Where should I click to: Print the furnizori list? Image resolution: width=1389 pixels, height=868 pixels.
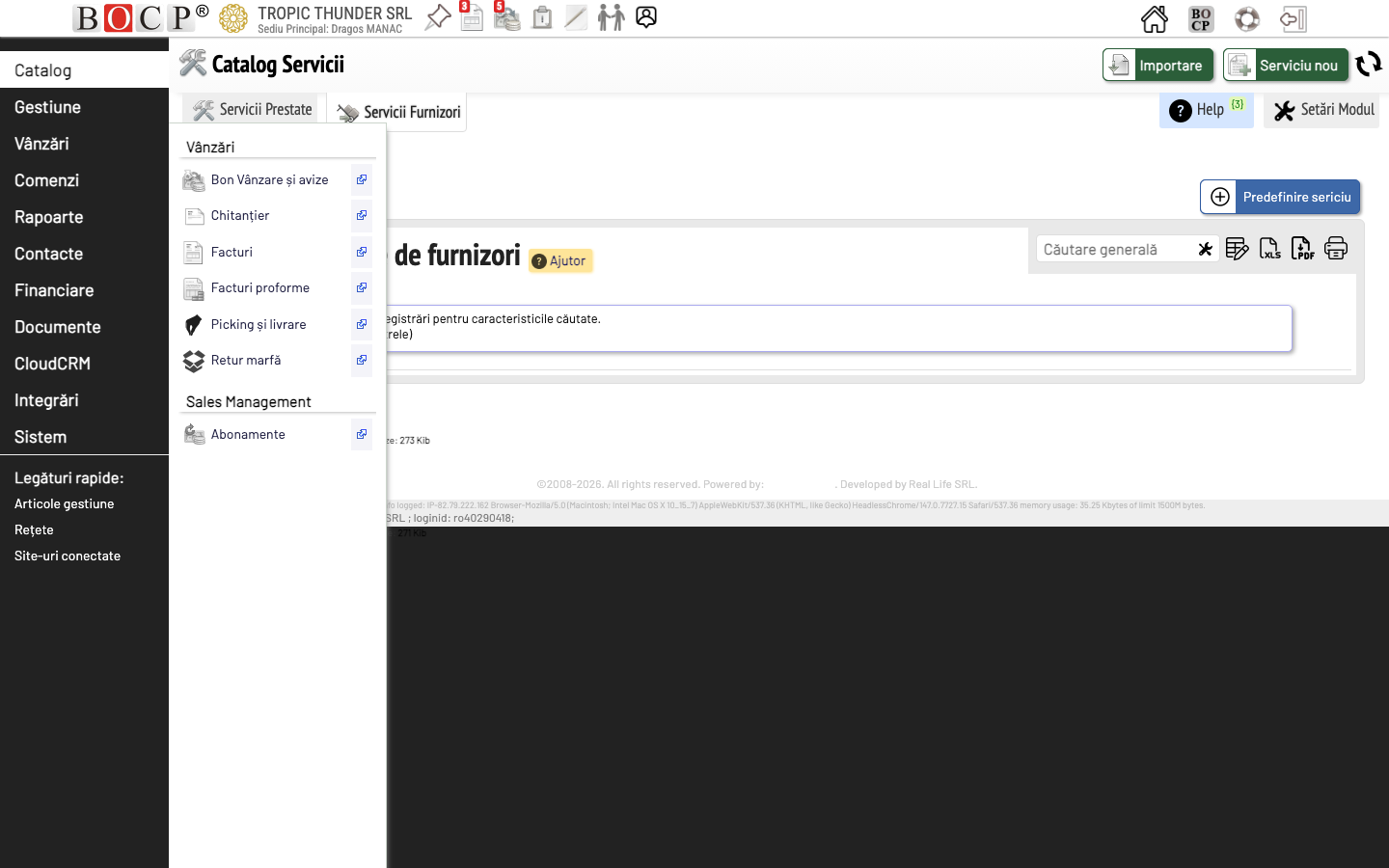[1336, 248]
